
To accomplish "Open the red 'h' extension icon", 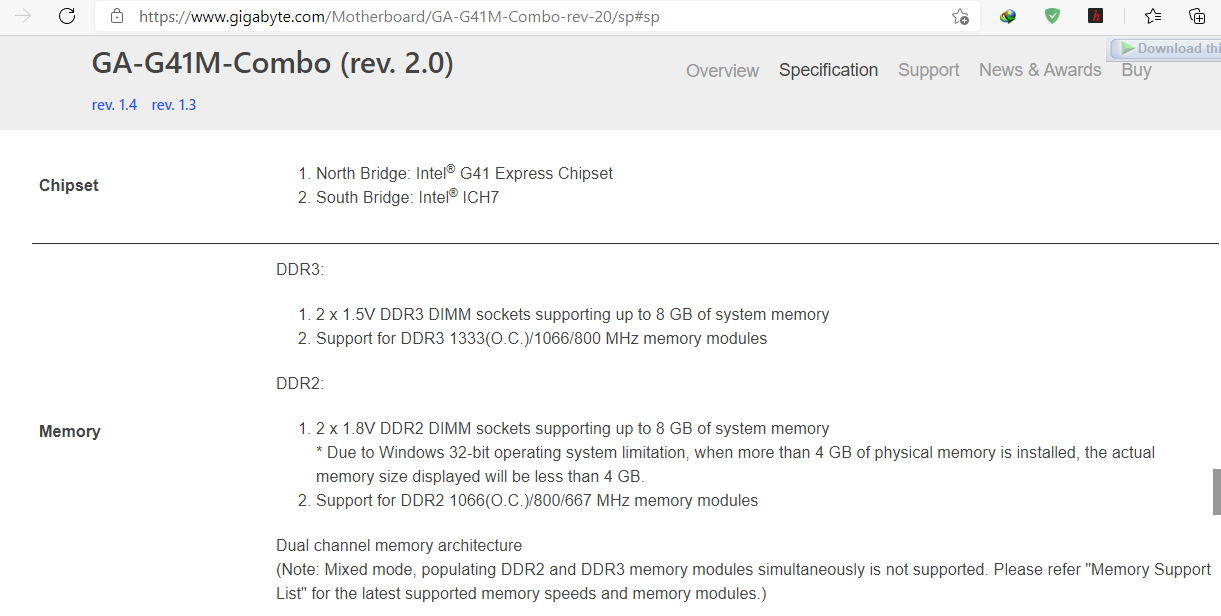I will (1096, 16).
